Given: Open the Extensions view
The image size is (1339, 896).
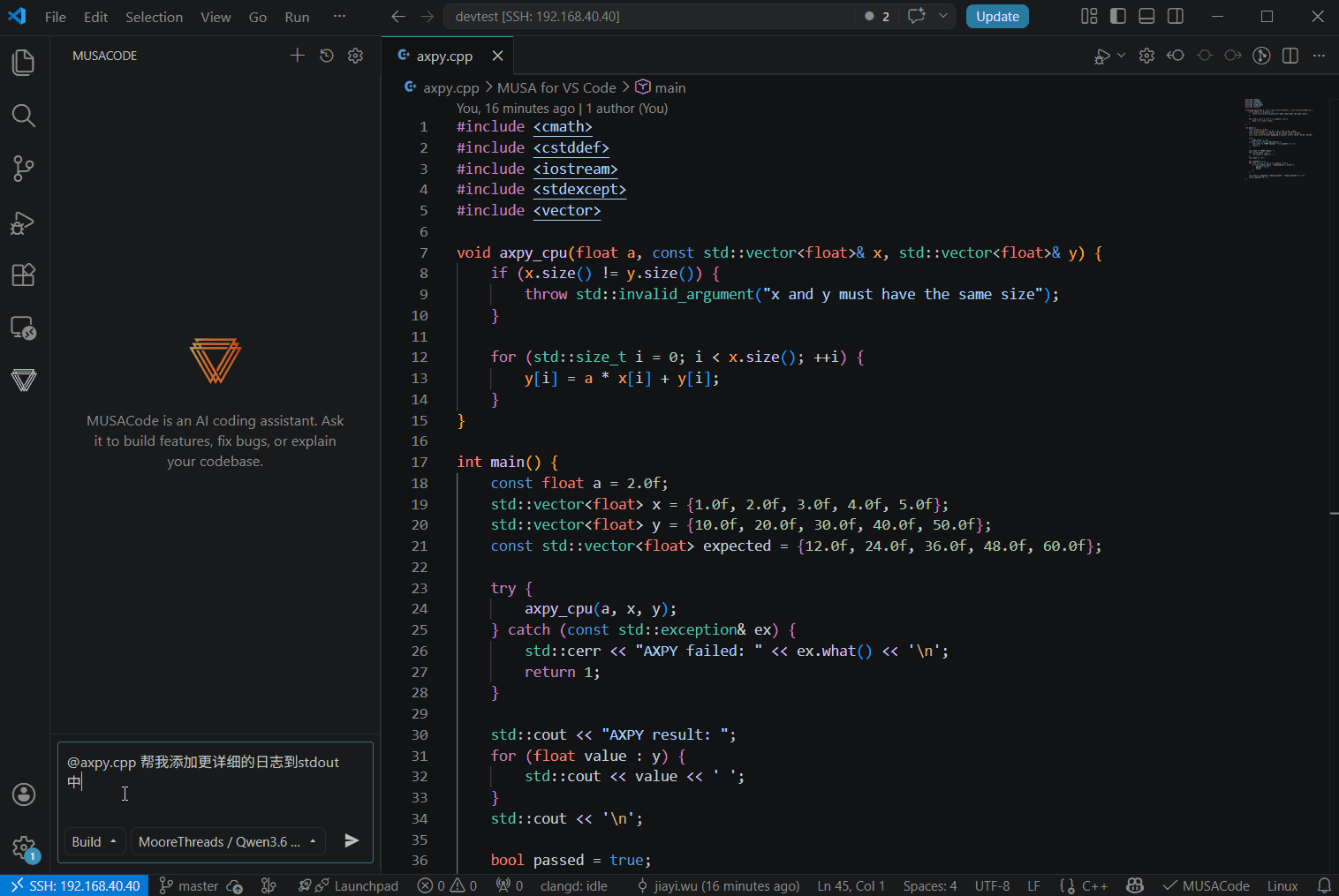Looking at the screenshot, I should click(x=24, y=275).
